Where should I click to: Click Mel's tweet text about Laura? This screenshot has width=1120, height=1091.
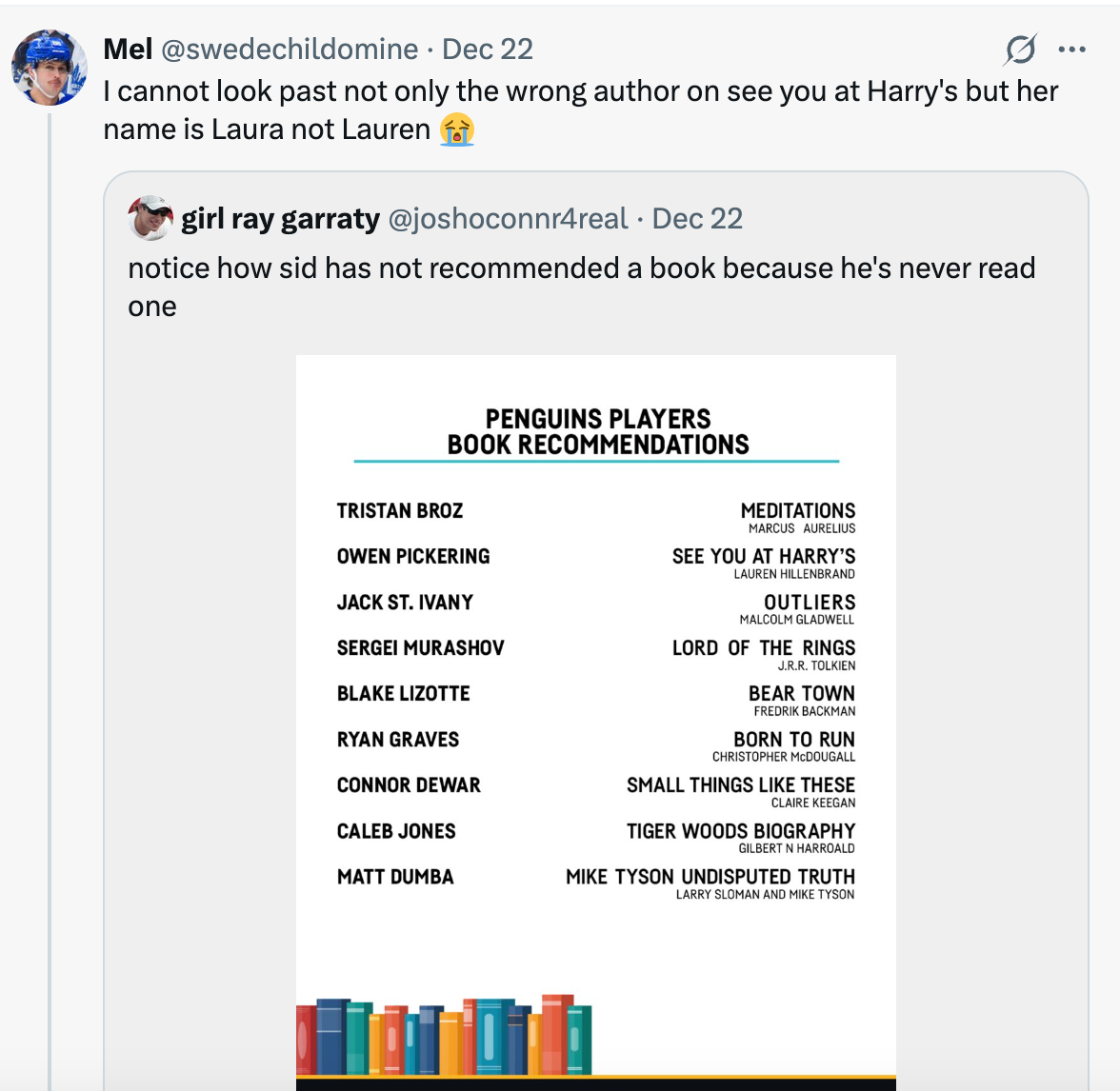(580, 109)
